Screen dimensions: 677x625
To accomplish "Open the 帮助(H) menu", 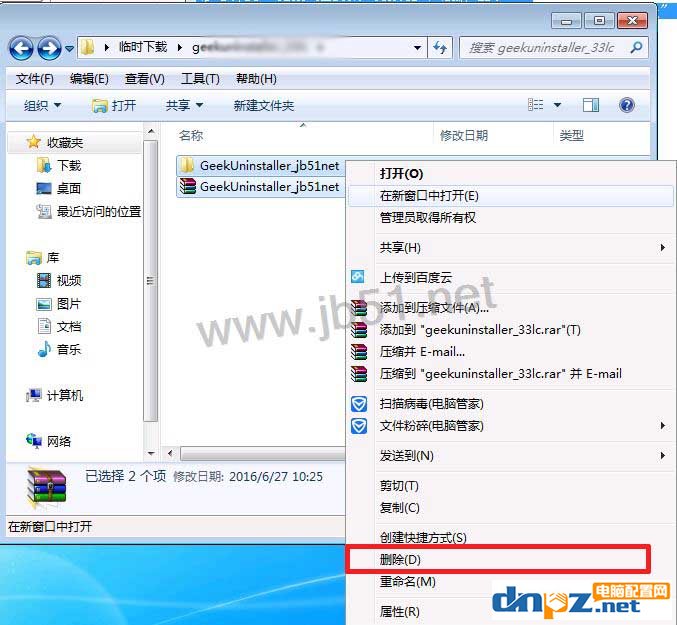I will pyautogui.click(x=256, y=79).
